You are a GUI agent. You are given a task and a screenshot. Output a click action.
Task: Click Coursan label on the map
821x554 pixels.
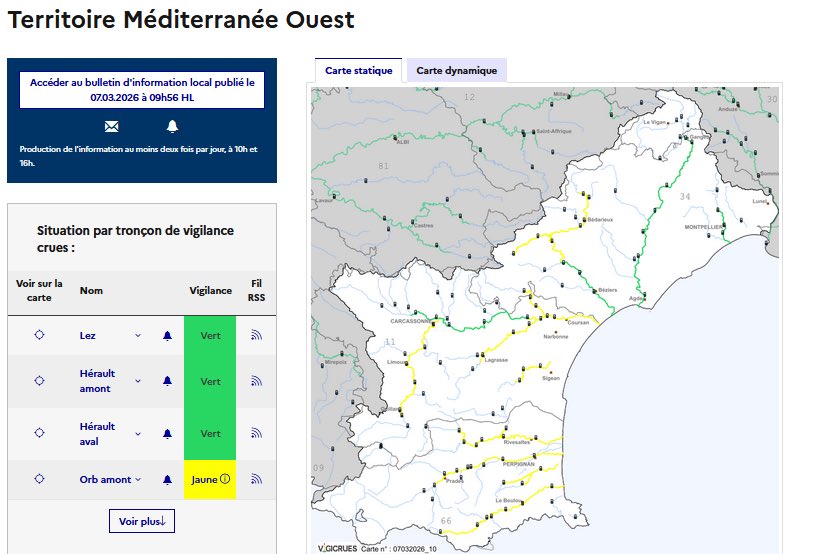[x=579, y=323]
